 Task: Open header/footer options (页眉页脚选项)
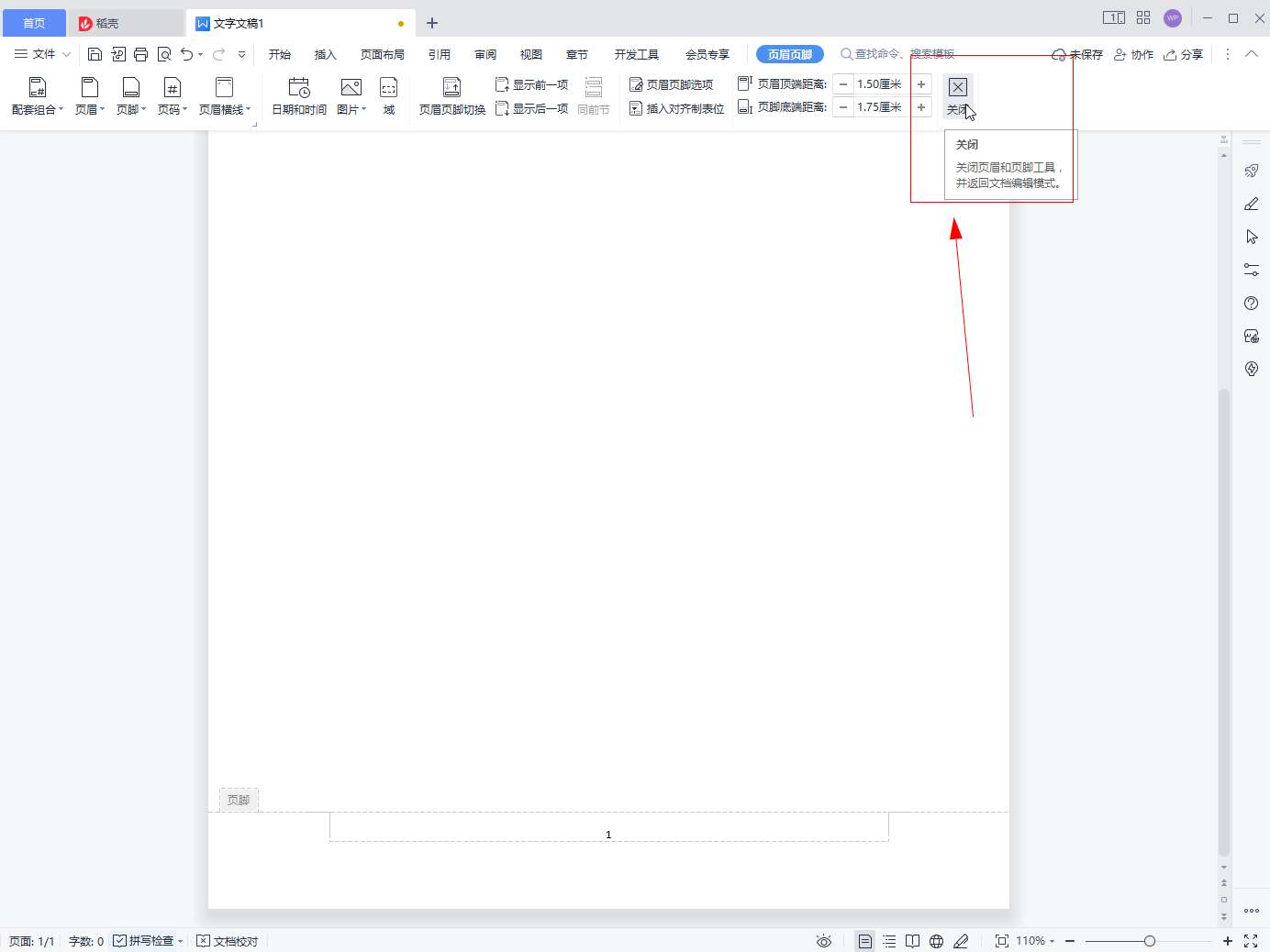(671, 84)
